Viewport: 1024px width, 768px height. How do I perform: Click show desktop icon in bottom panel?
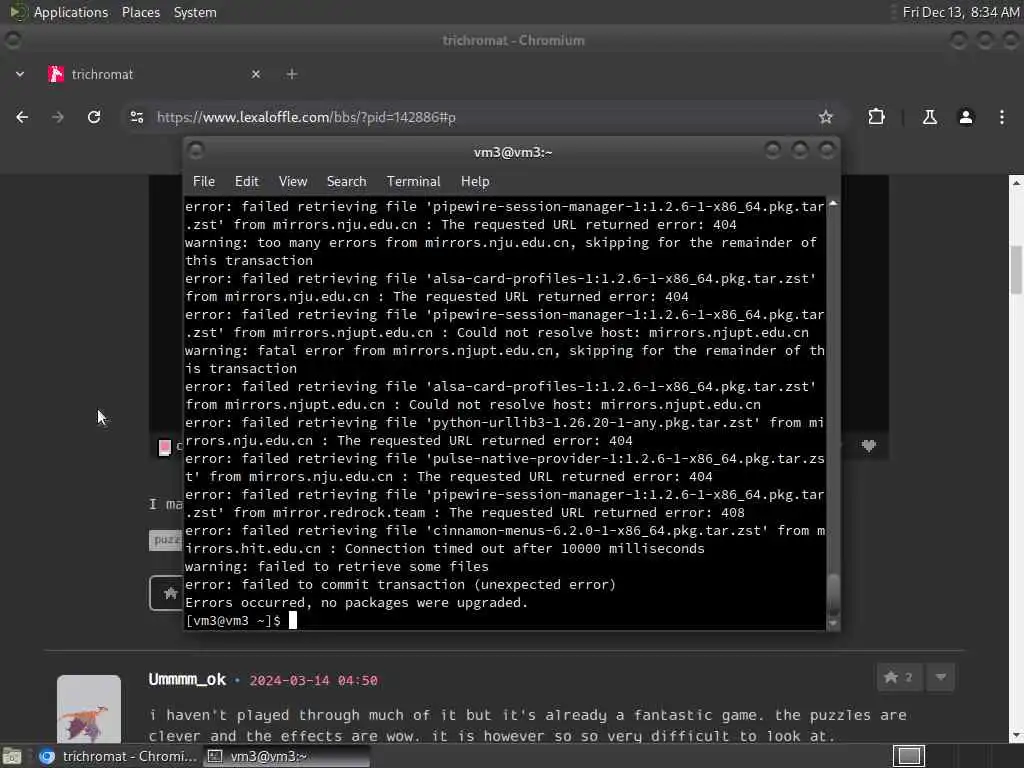12,756
